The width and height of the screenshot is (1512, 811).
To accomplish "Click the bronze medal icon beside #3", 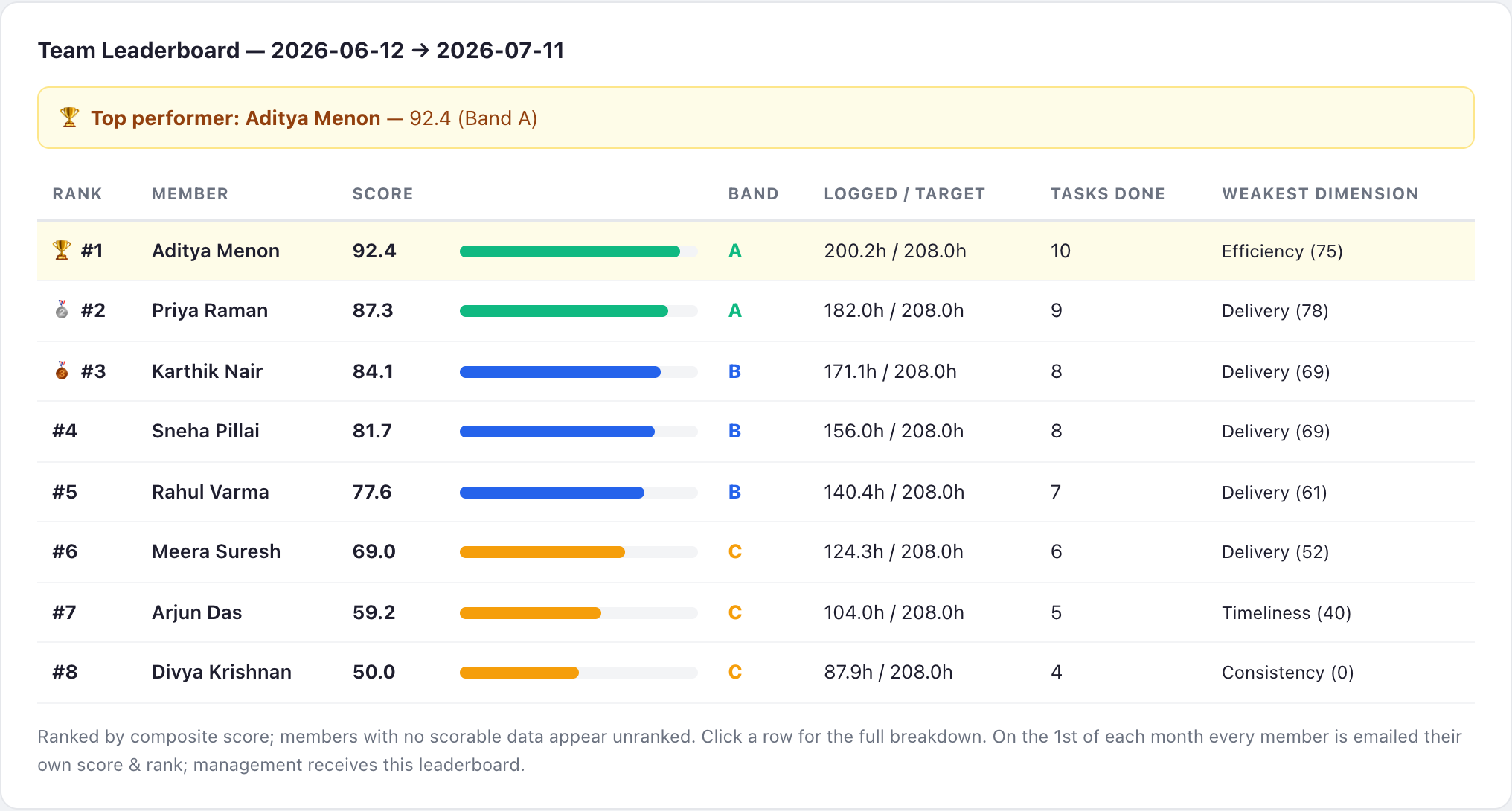I will tap(62, 371).
